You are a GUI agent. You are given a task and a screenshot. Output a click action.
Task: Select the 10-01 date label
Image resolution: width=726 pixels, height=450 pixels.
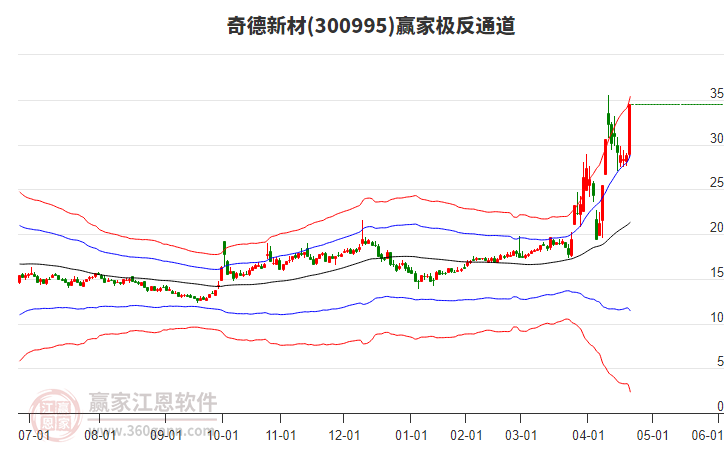coord(222,436)
